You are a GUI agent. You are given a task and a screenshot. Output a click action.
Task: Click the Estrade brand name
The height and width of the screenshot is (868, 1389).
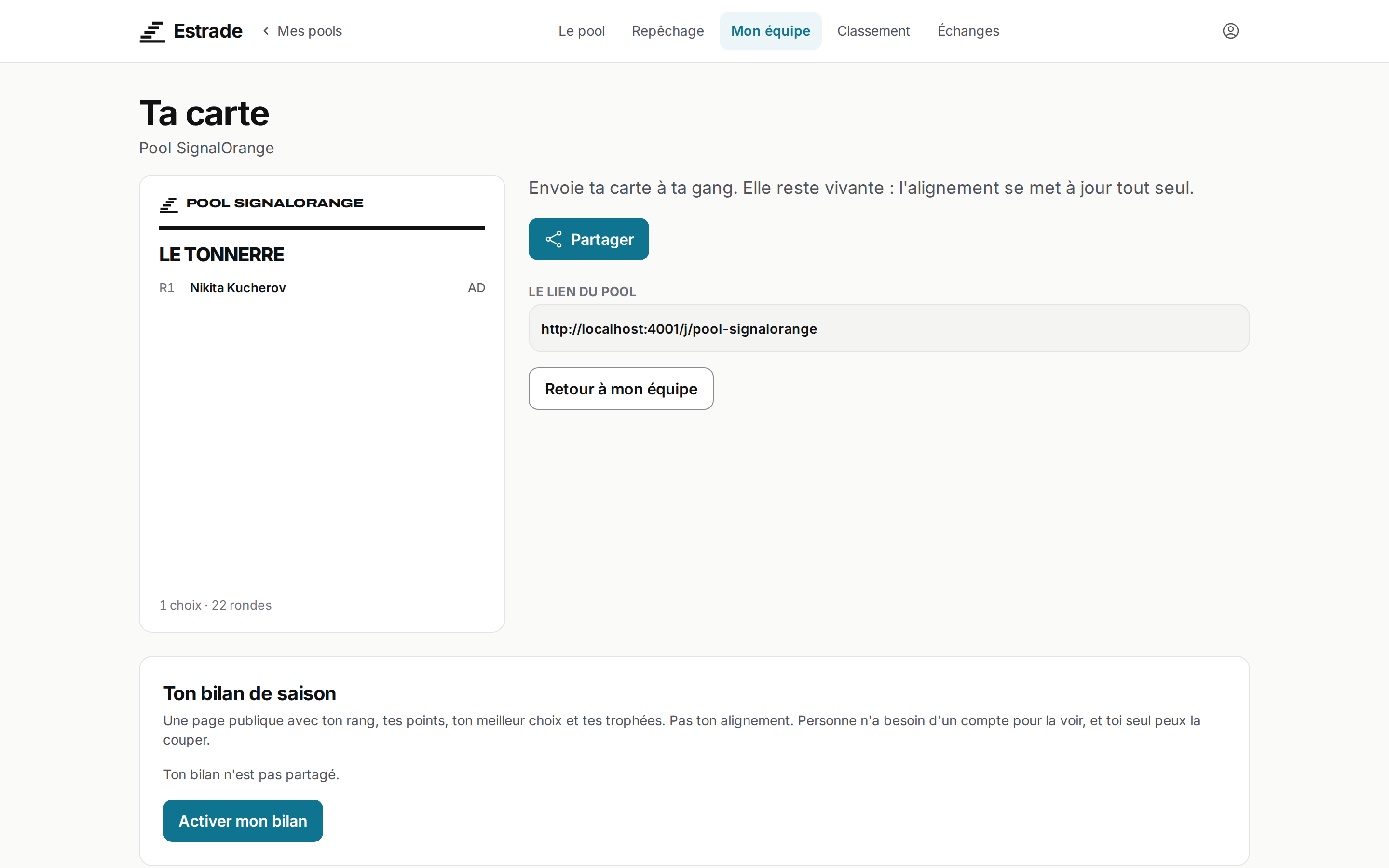208,31
